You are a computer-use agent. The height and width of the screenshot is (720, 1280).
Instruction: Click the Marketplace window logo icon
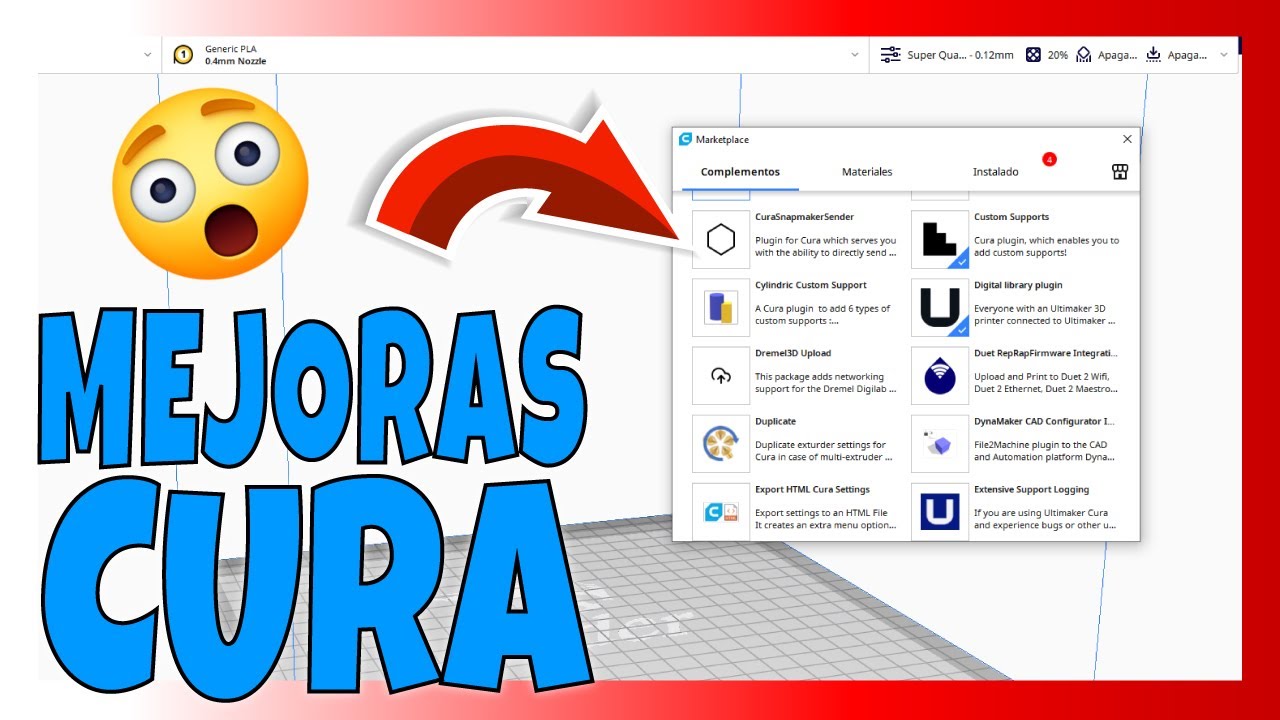pyautogui.click(x=685, y=139)
